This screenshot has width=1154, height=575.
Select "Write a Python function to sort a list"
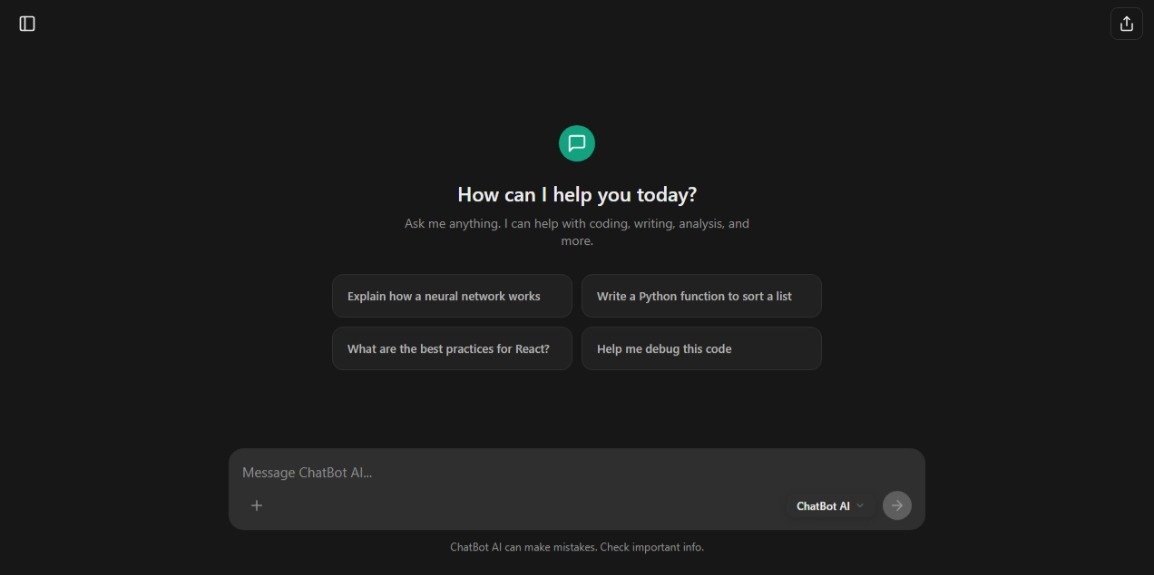701,296
